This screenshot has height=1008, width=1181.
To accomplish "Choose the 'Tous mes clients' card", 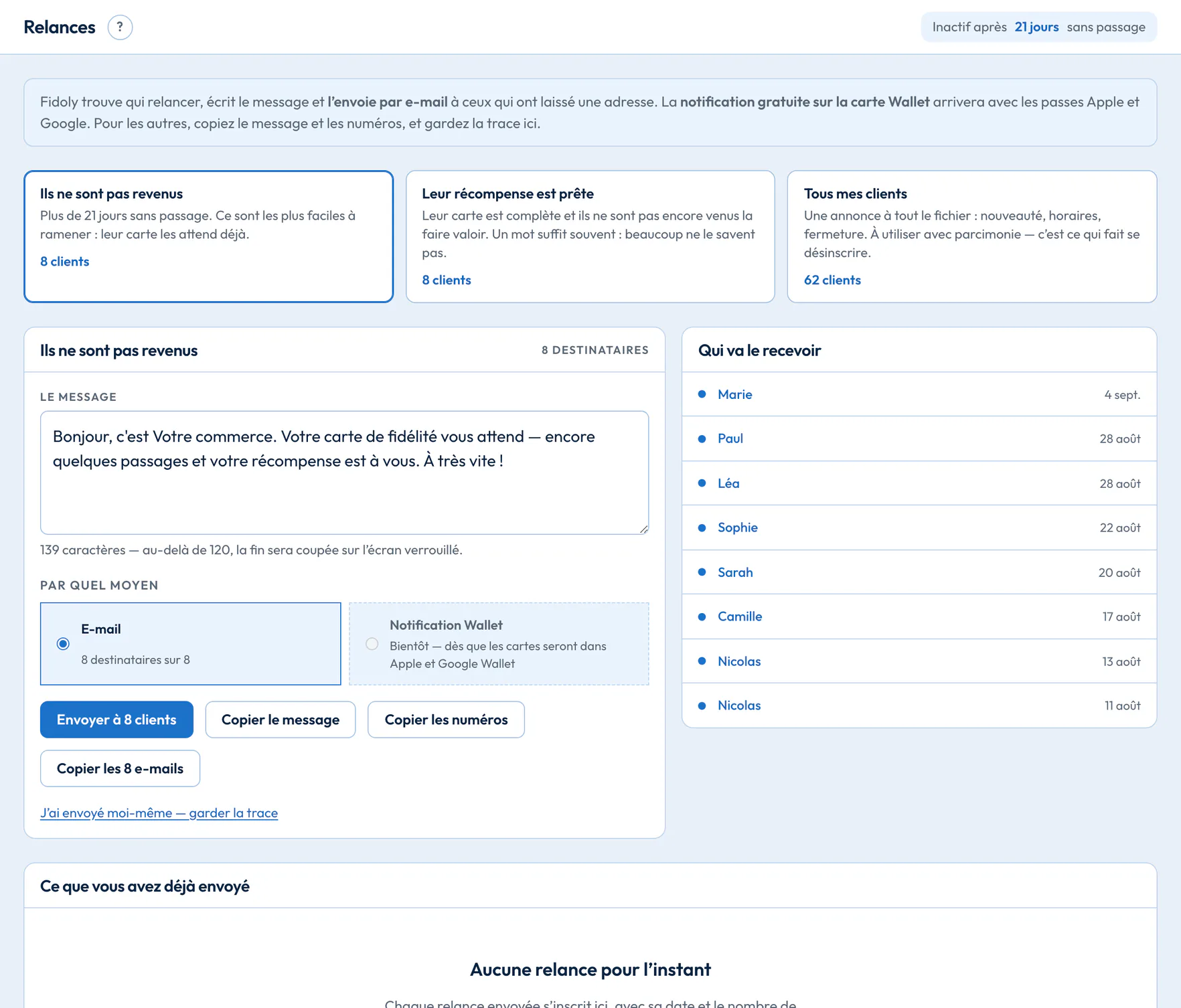I will [x=971, y=236].
